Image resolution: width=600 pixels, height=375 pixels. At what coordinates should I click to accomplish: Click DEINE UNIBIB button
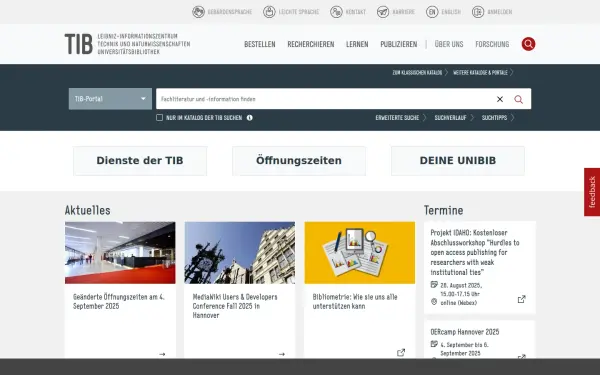pos(458,161)
